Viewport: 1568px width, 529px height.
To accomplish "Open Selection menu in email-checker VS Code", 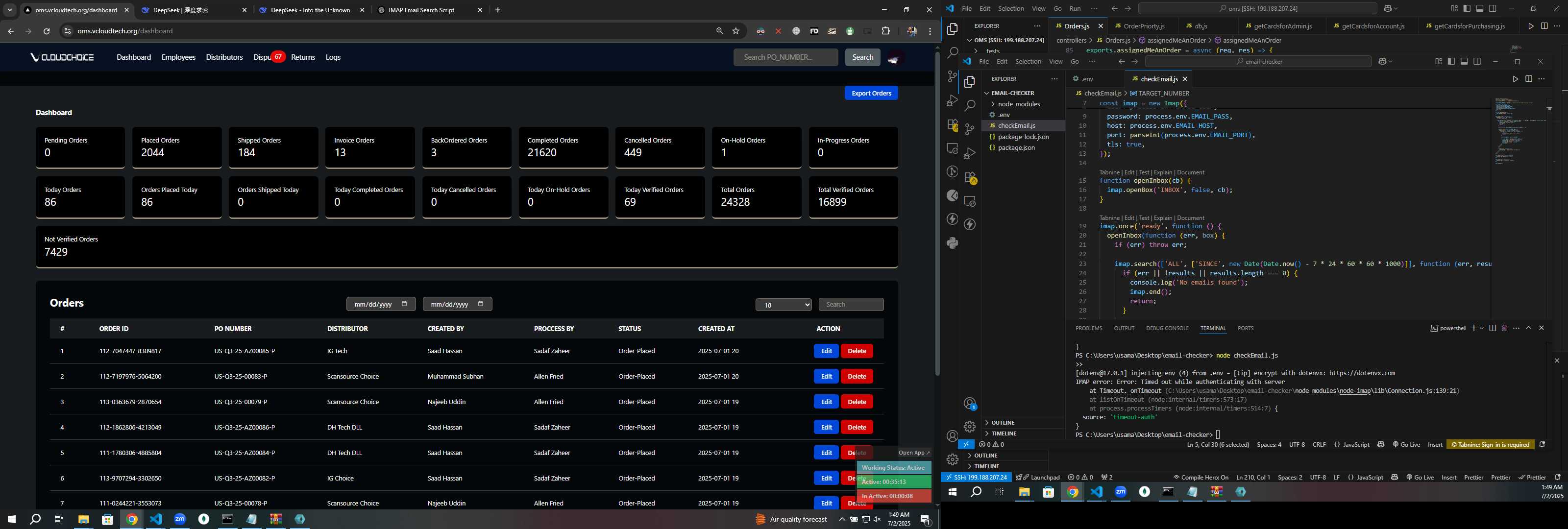I will (x=1028, y=62).
